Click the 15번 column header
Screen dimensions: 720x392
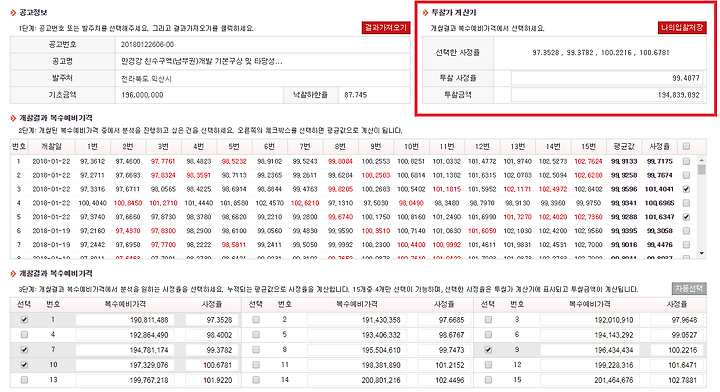(588, 146)
